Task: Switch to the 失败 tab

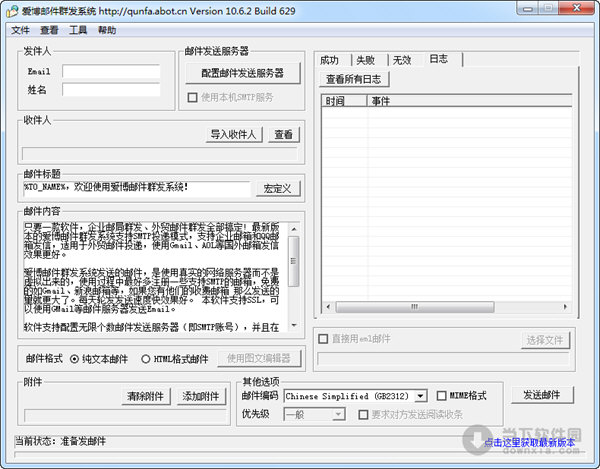Action: tap(367, 60)
